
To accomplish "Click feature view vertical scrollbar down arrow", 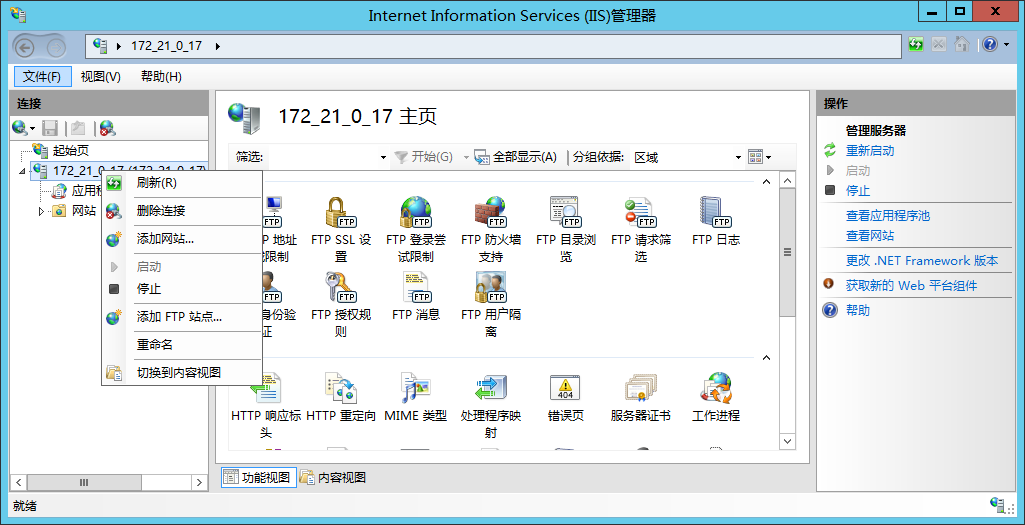I will (x=787, y=442).
